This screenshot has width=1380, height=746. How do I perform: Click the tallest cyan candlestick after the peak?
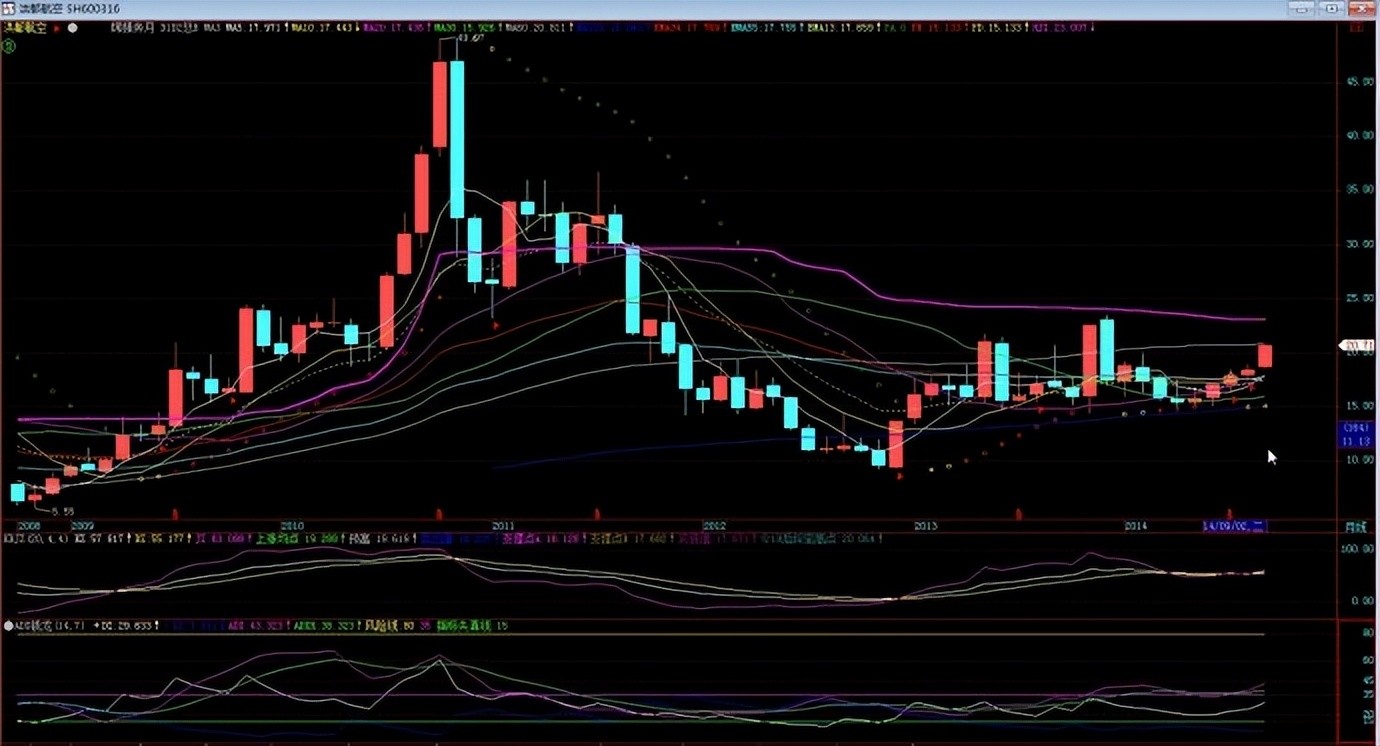coord(456,139)
